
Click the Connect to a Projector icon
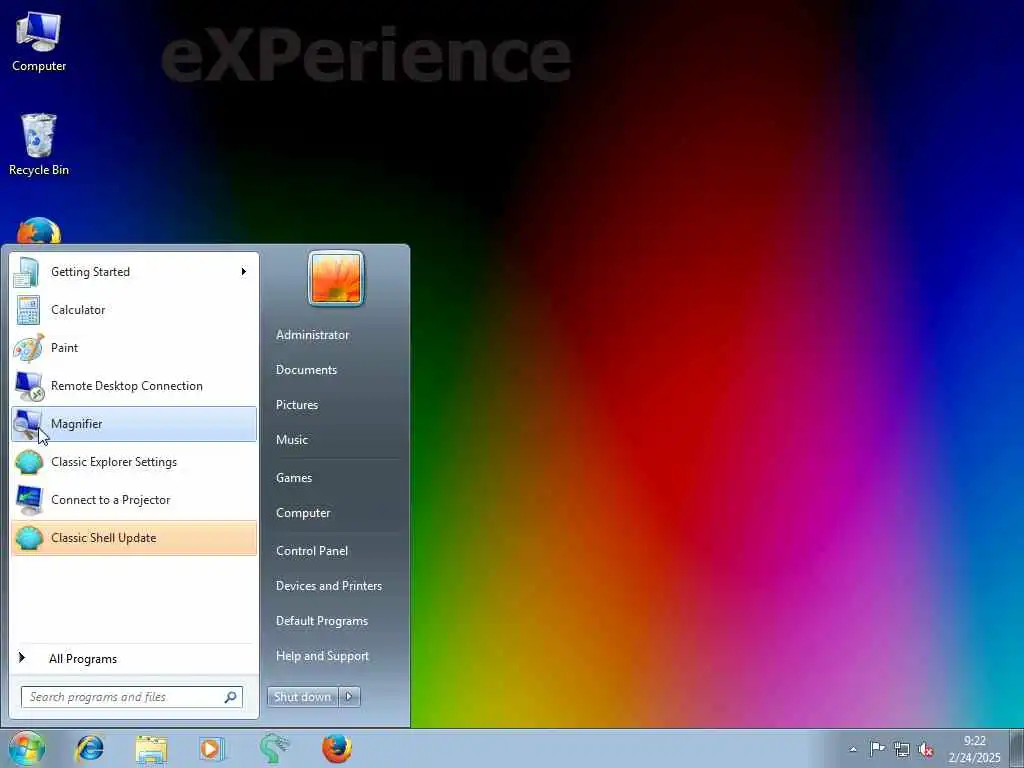click(x=29, y=500)
